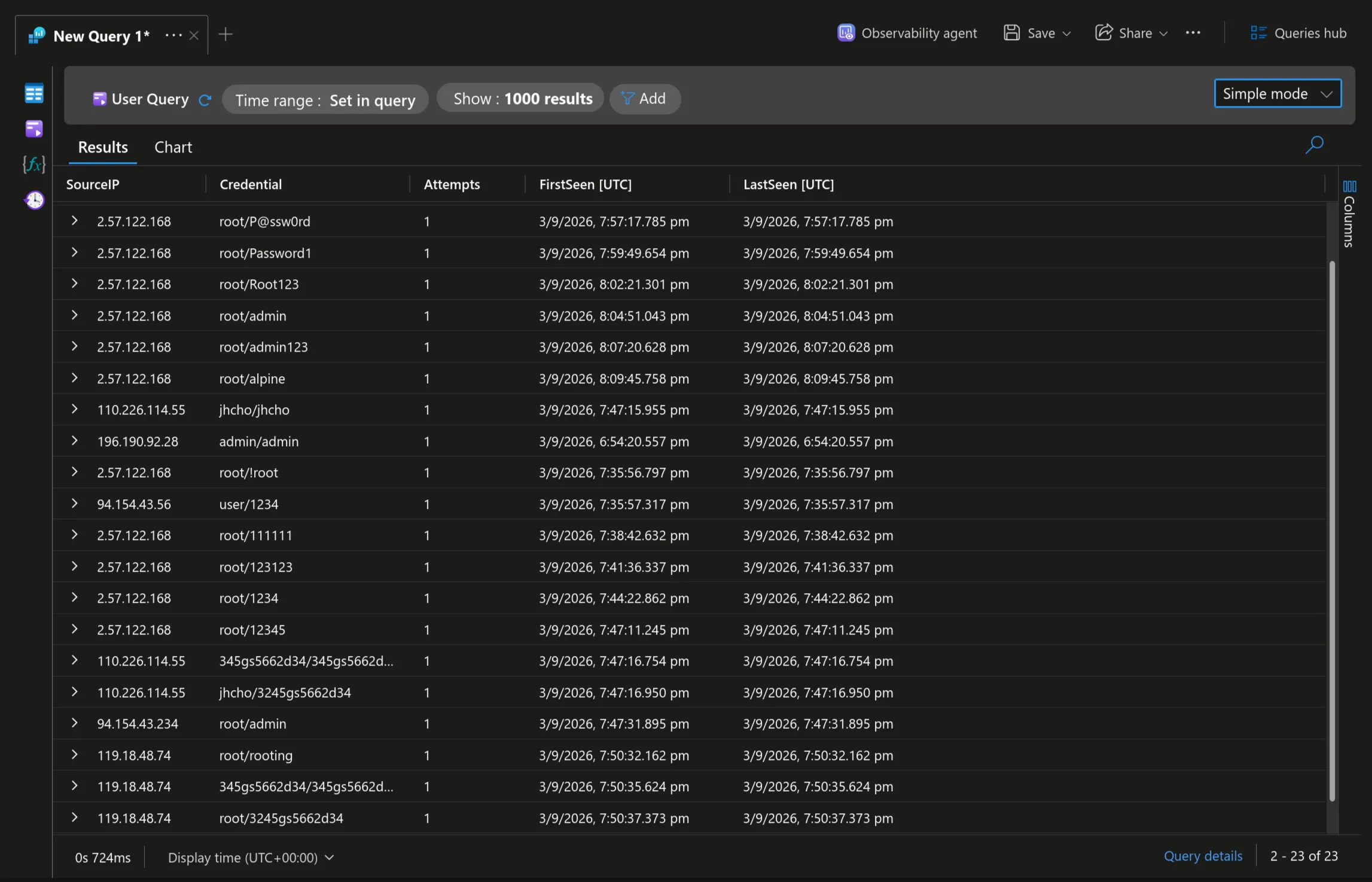This screenshot has width=1372, height=882.
Task: Sort by the FirstSeen [UTC] column header
Action: pos(585,184)
